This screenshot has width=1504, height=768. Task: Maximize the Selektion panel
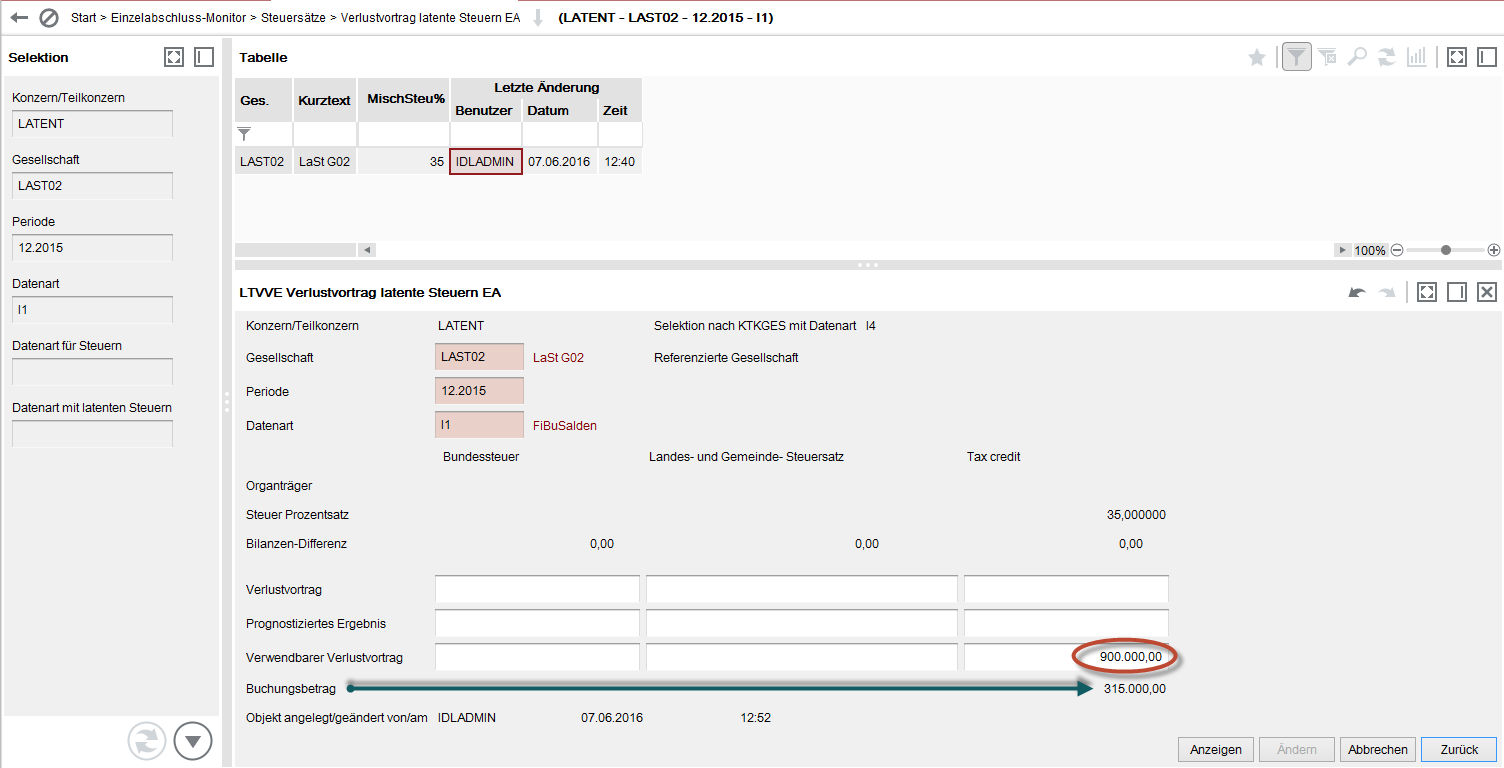pyautogui.click(x=174, y=58)
